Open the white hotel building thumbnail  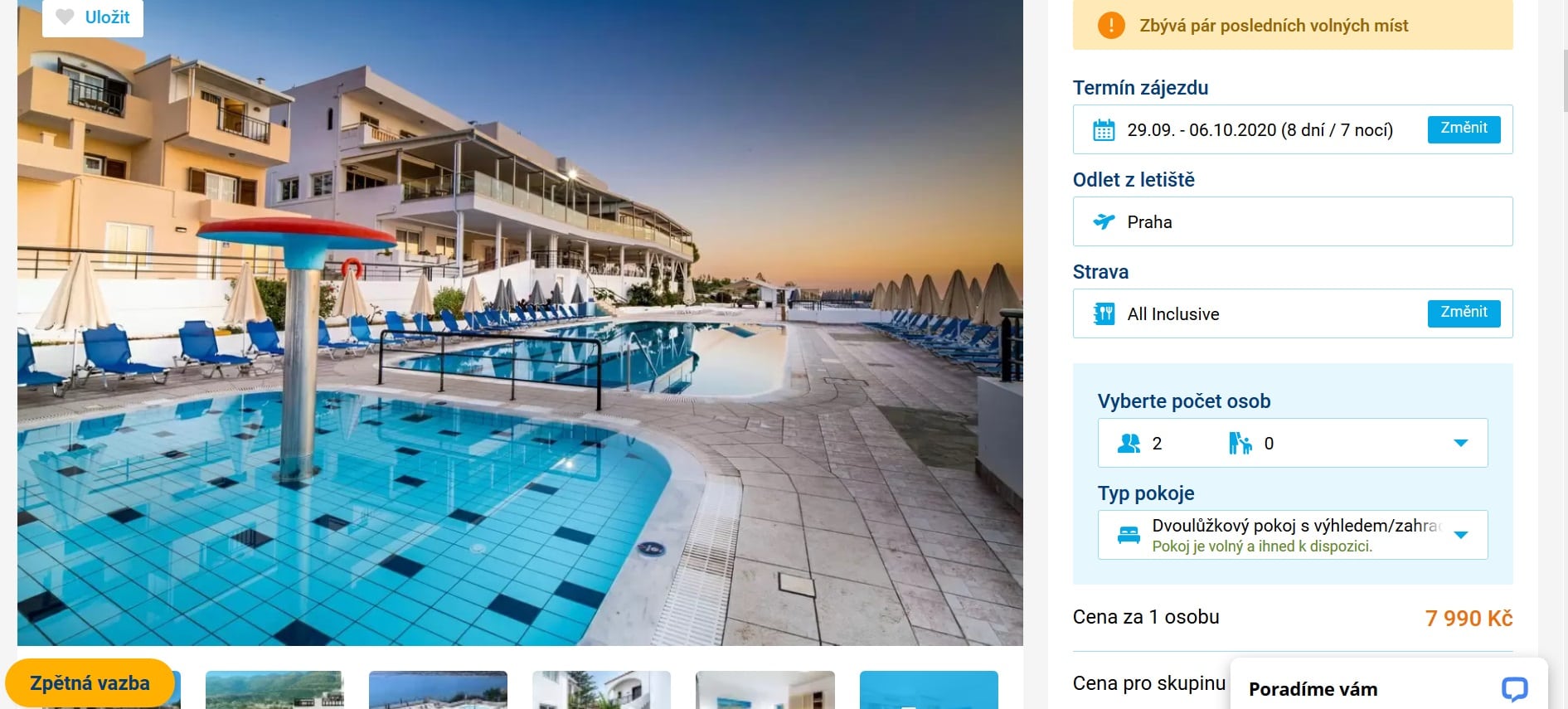coord(601,690)
